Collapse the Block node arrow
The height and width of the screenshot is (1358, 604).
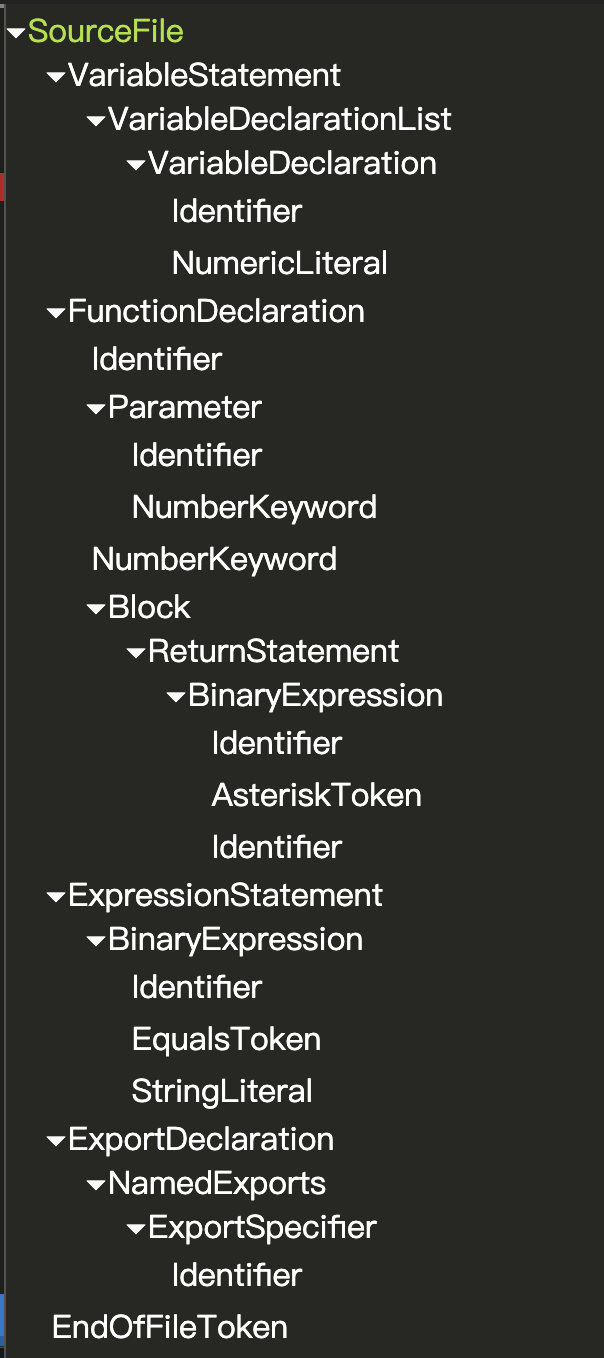(x=96, y=609)
